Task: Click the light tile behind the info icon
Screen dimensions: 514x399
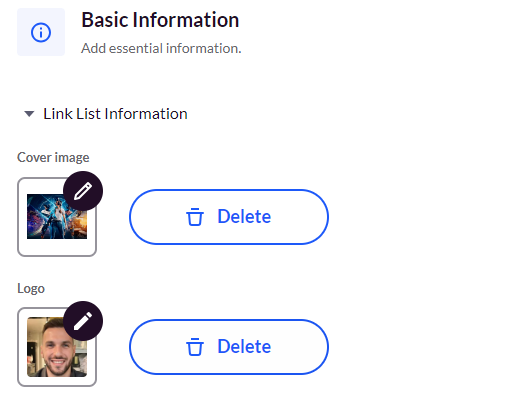Action: tap(41, 32)
